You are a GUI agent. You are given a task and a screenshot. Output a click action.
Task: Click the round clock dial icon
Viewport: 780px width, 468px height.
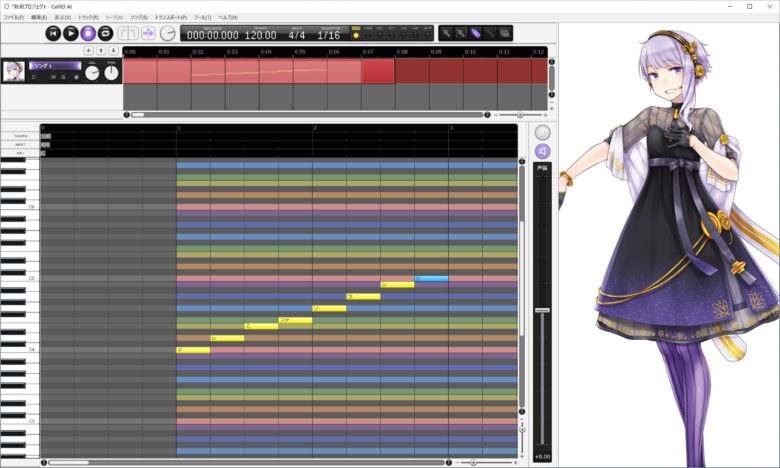pyautogui.click(x=168, y=33)
